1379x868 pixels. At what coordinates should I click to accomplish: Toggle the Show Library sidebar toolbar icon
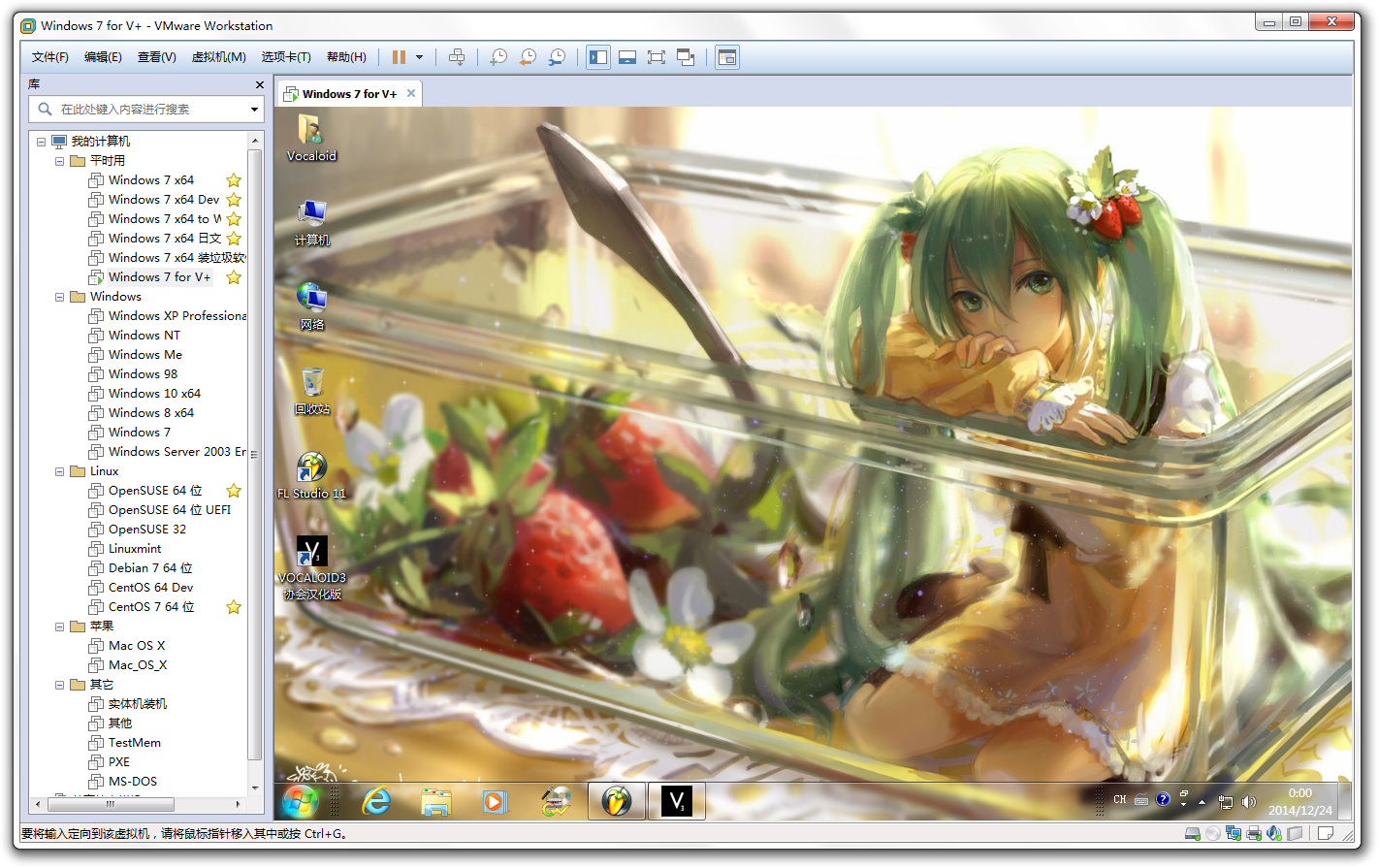click(598, 57)
